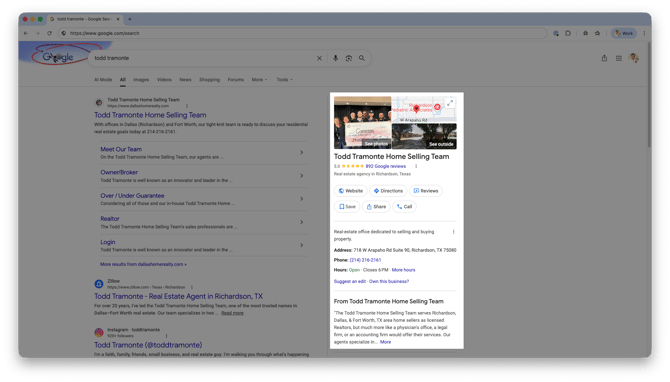Click the URL address bar
670x382 pixels.
click(x=303, y=33)
